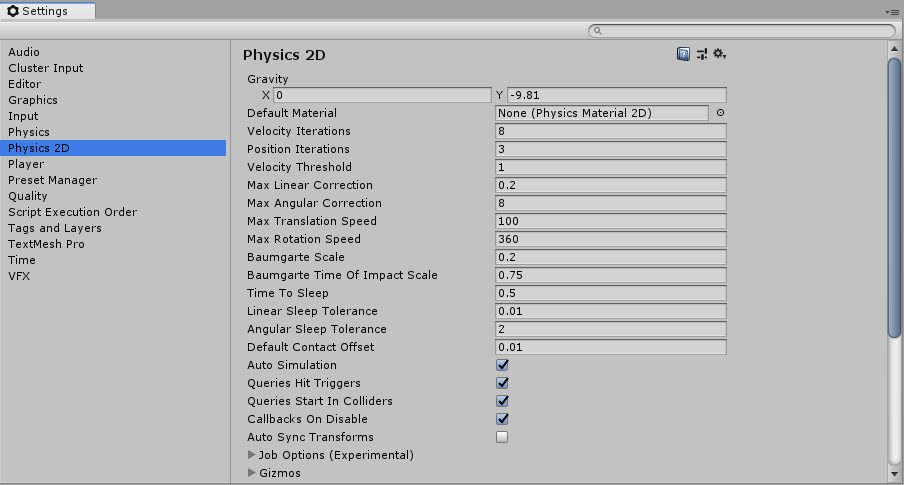Enable Auto Sync Transforms

coord(502,437)
